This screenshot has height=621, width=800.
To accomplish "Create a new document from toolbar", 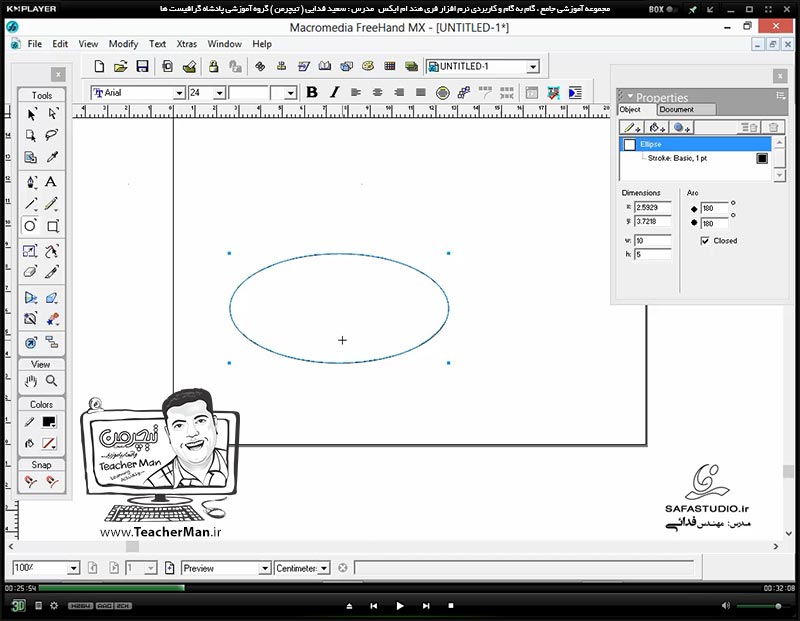I will [x=99, y=66].
